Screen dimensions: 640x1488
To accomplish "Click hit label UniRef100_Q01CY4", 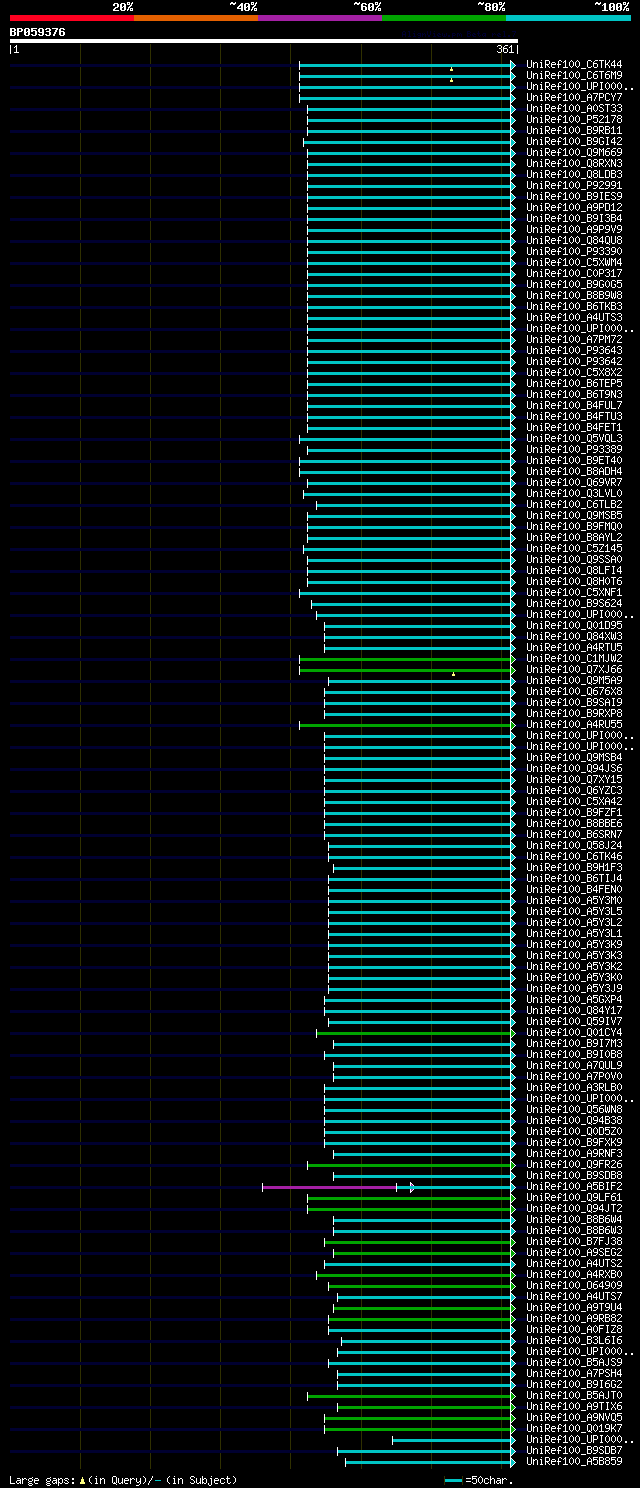I will (x=573, y=1033).
